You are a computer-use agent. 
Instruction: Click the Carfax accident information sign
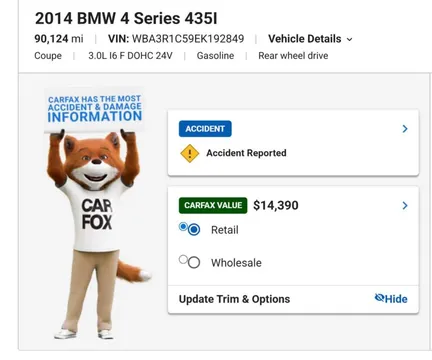(95, 110)
